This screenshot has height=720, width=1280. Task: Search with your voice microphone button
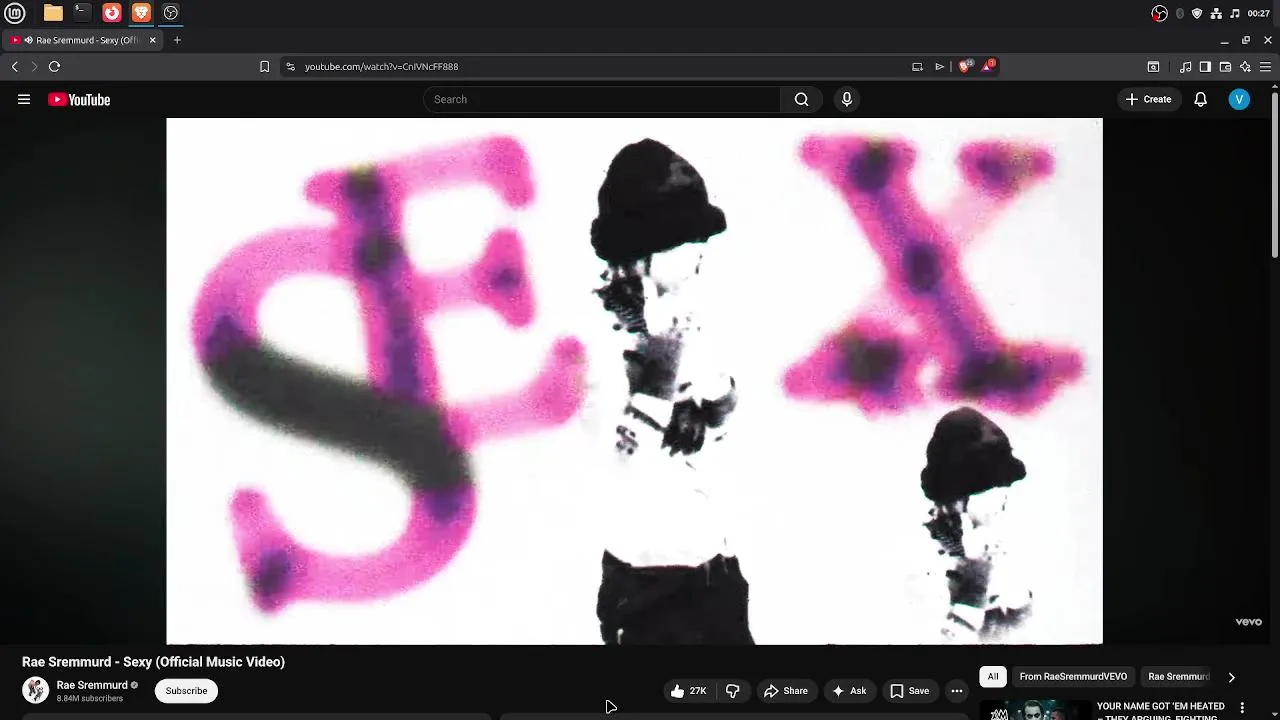[x=847, y=99]
